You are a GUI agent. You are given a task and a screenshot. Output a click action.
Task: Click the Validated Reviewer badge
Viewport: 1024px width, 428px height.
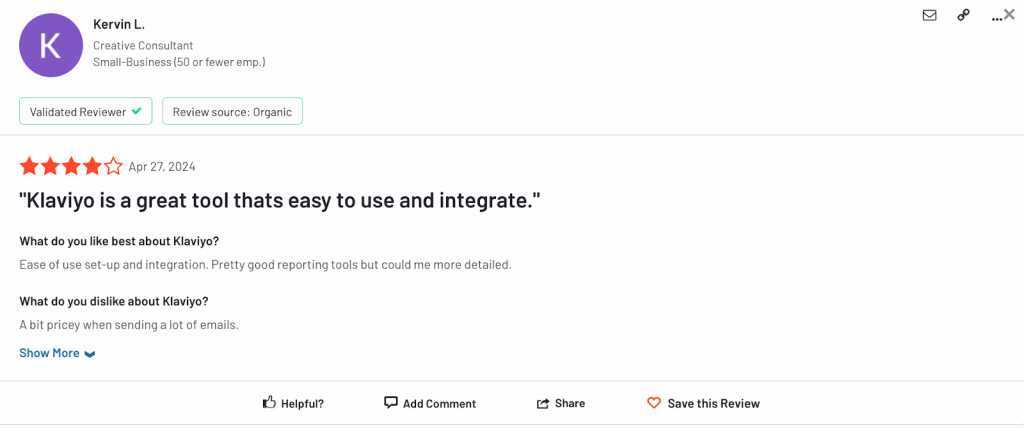[x=85, y=111]
